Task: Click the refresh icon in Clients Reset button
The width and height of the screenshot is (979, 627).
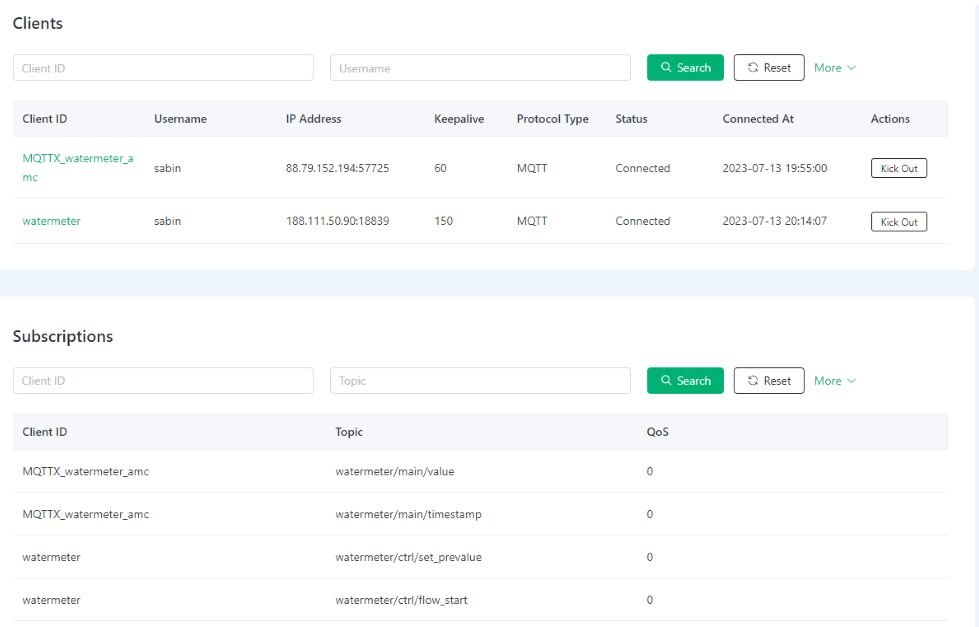Action: click(753, 68)
